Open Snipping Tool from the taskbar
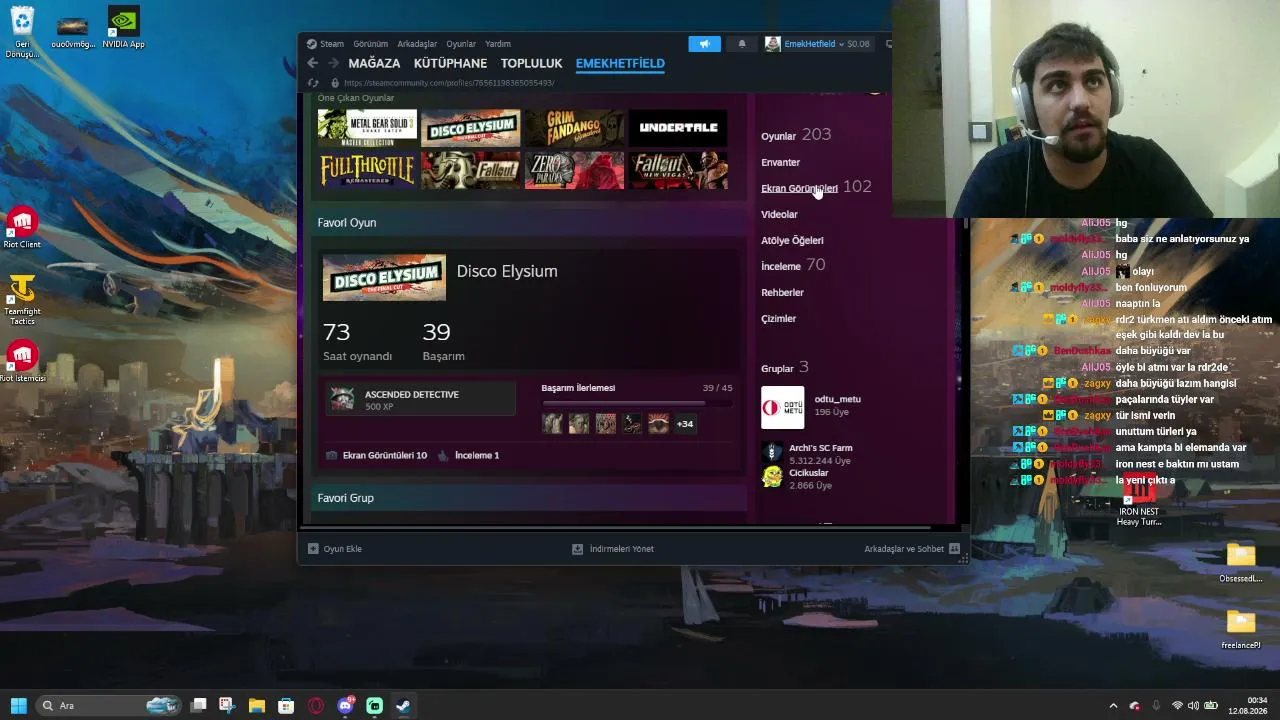 click(228, 706)
